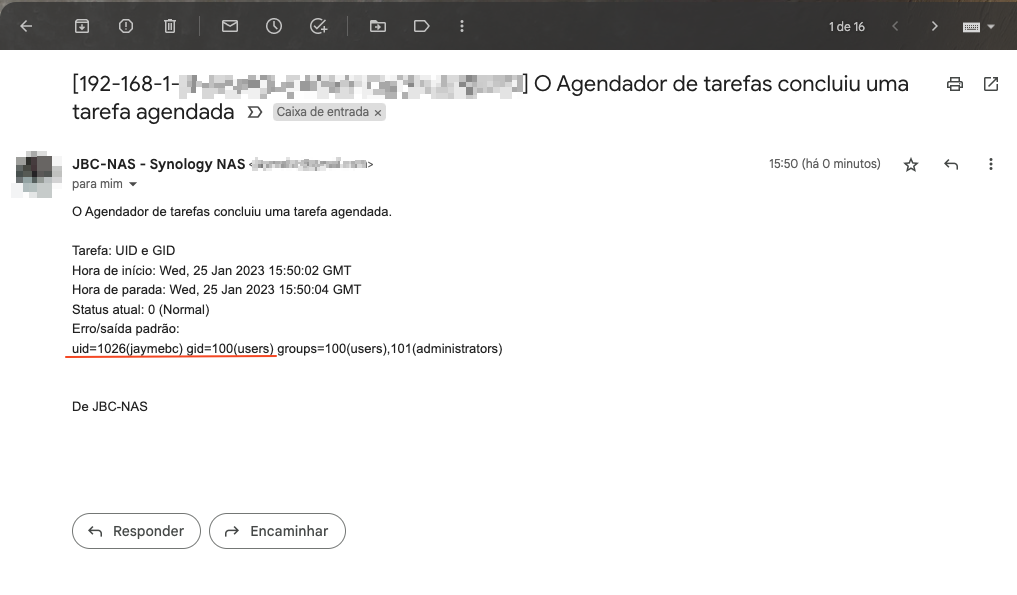Move email to folder
The width and height of the screenshot is (1017, 595).
378,26
